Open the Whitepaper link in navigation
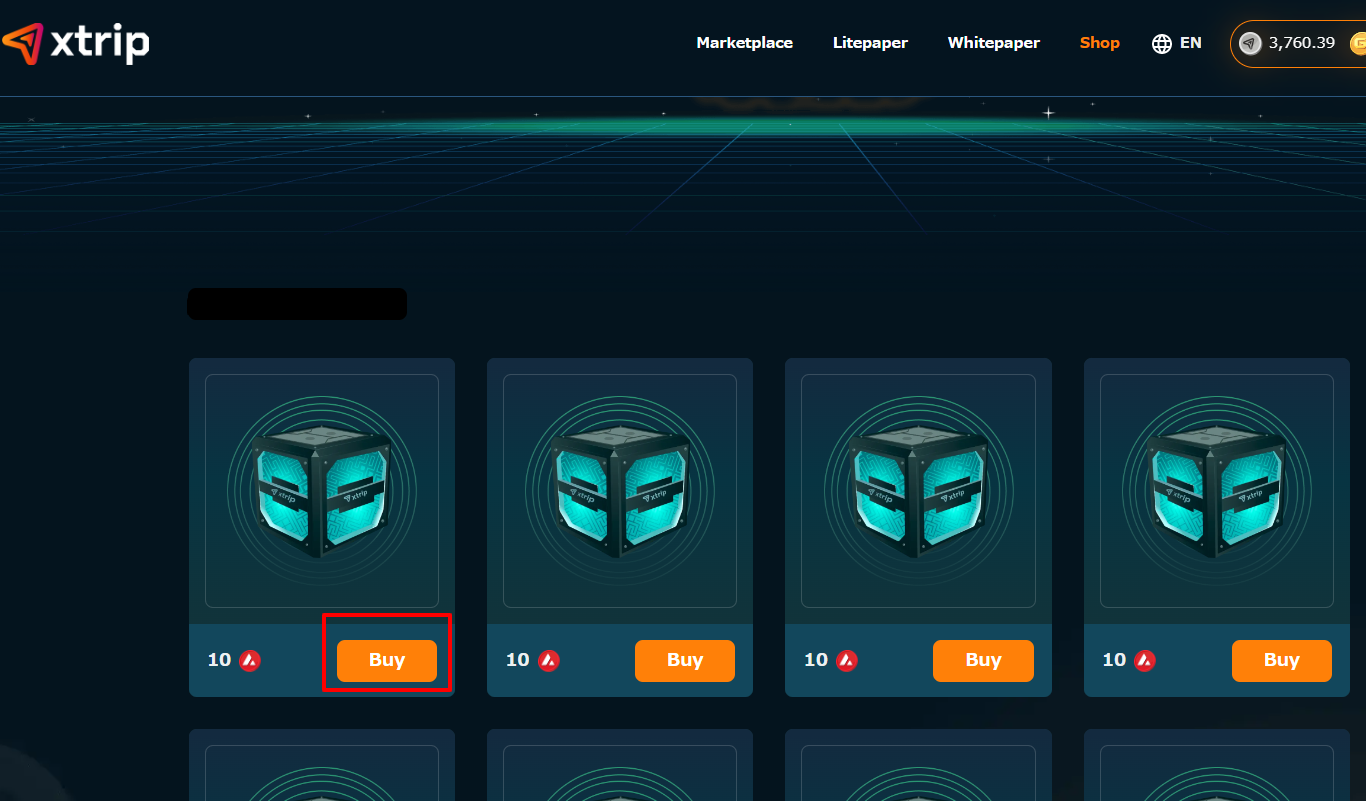The width and height of the screenshot is (1366, 801). click(x=993, y=43)
